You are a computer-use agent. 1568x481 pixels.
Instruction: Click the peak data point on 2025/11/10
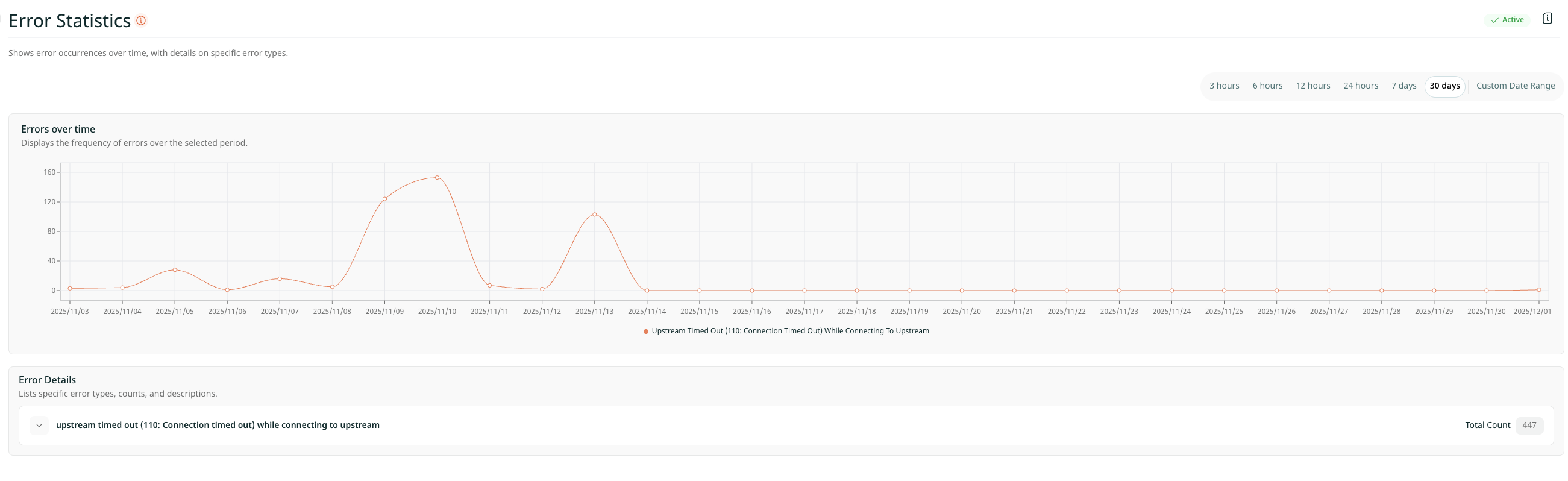click(x=437, y=178)
